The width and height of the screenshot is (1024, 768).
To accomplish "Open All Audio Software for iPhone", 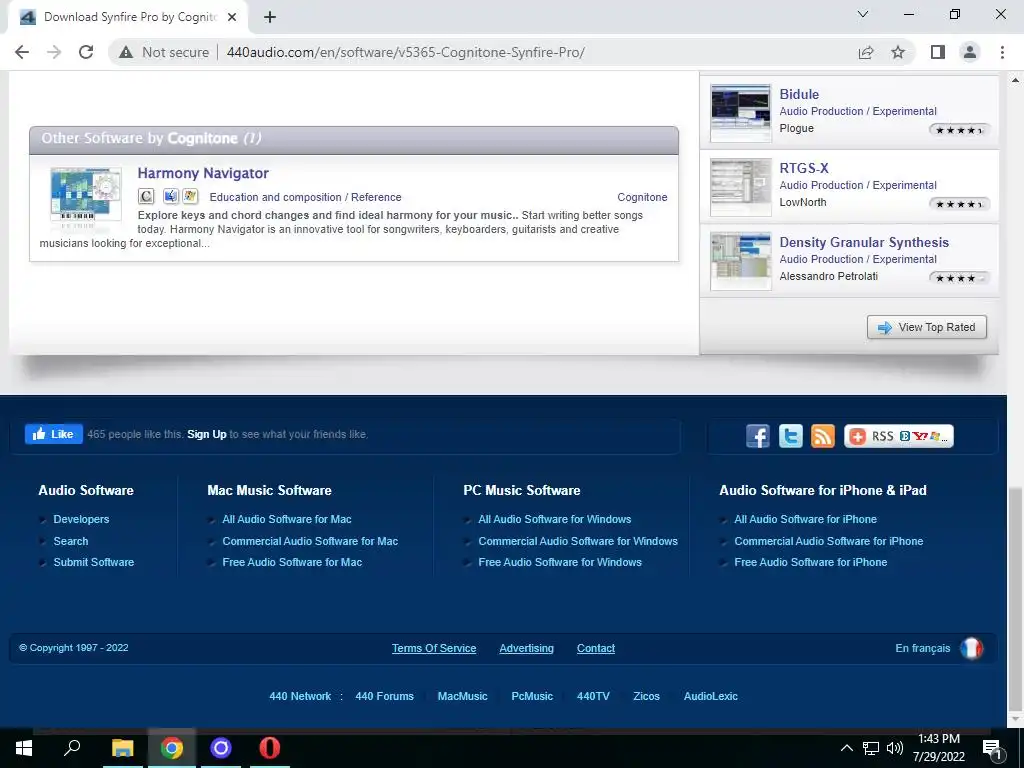I will pos(805,519).
